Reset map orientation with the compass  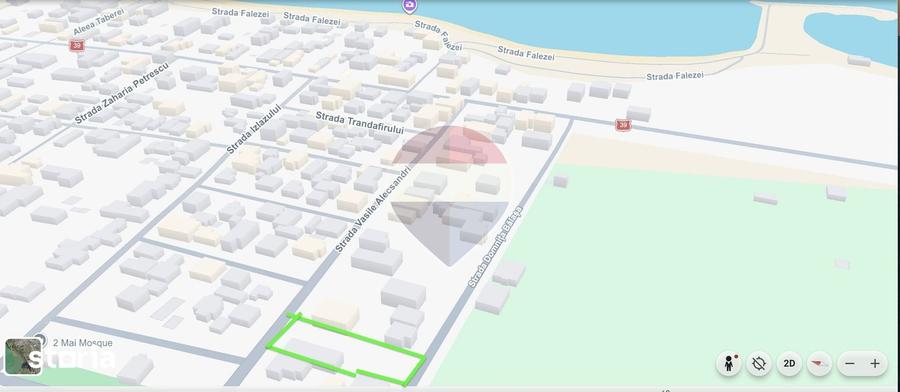coord(819,363)
